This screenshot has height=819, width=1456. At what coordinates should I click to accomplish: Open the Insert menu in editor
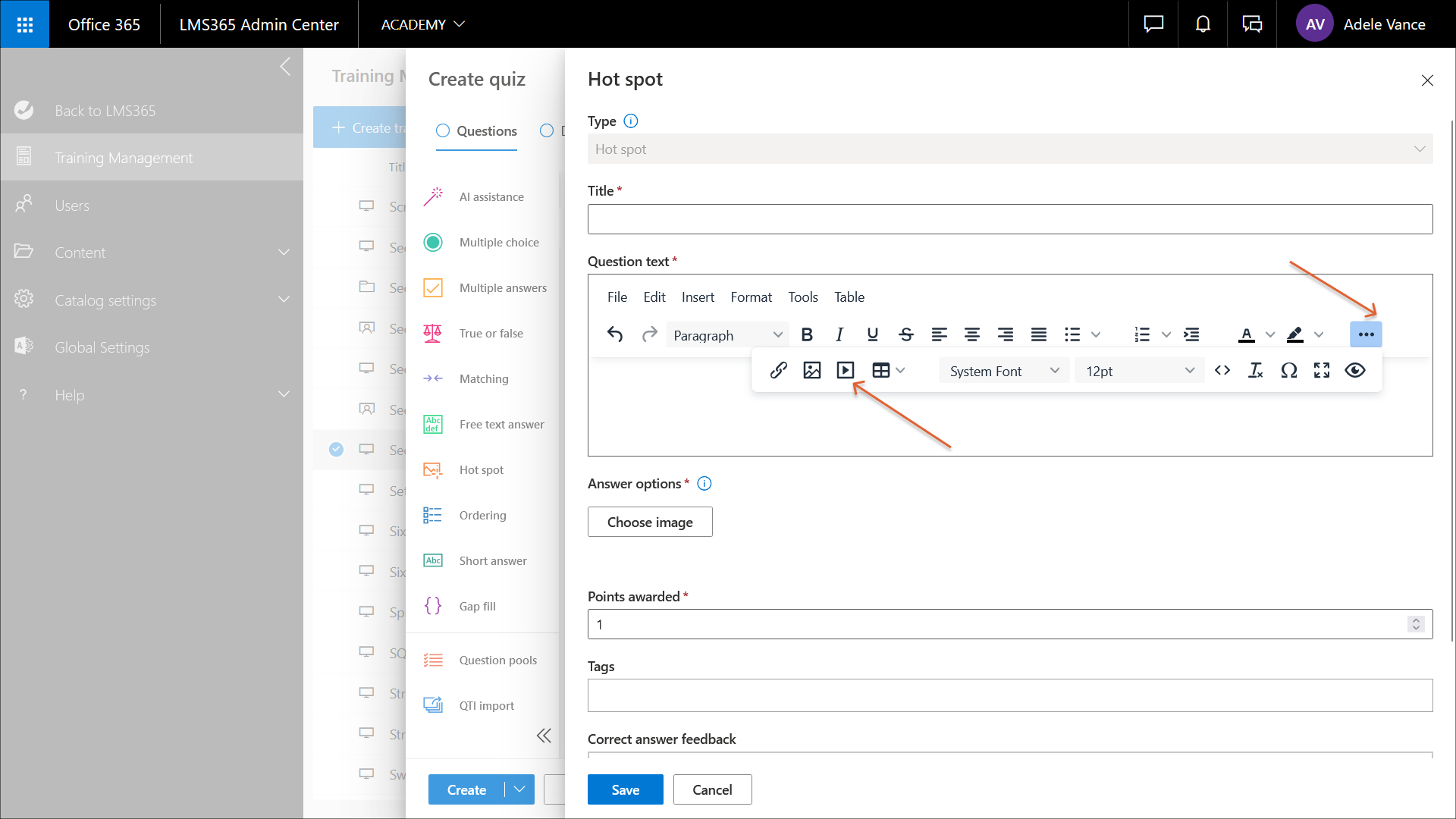698,297
